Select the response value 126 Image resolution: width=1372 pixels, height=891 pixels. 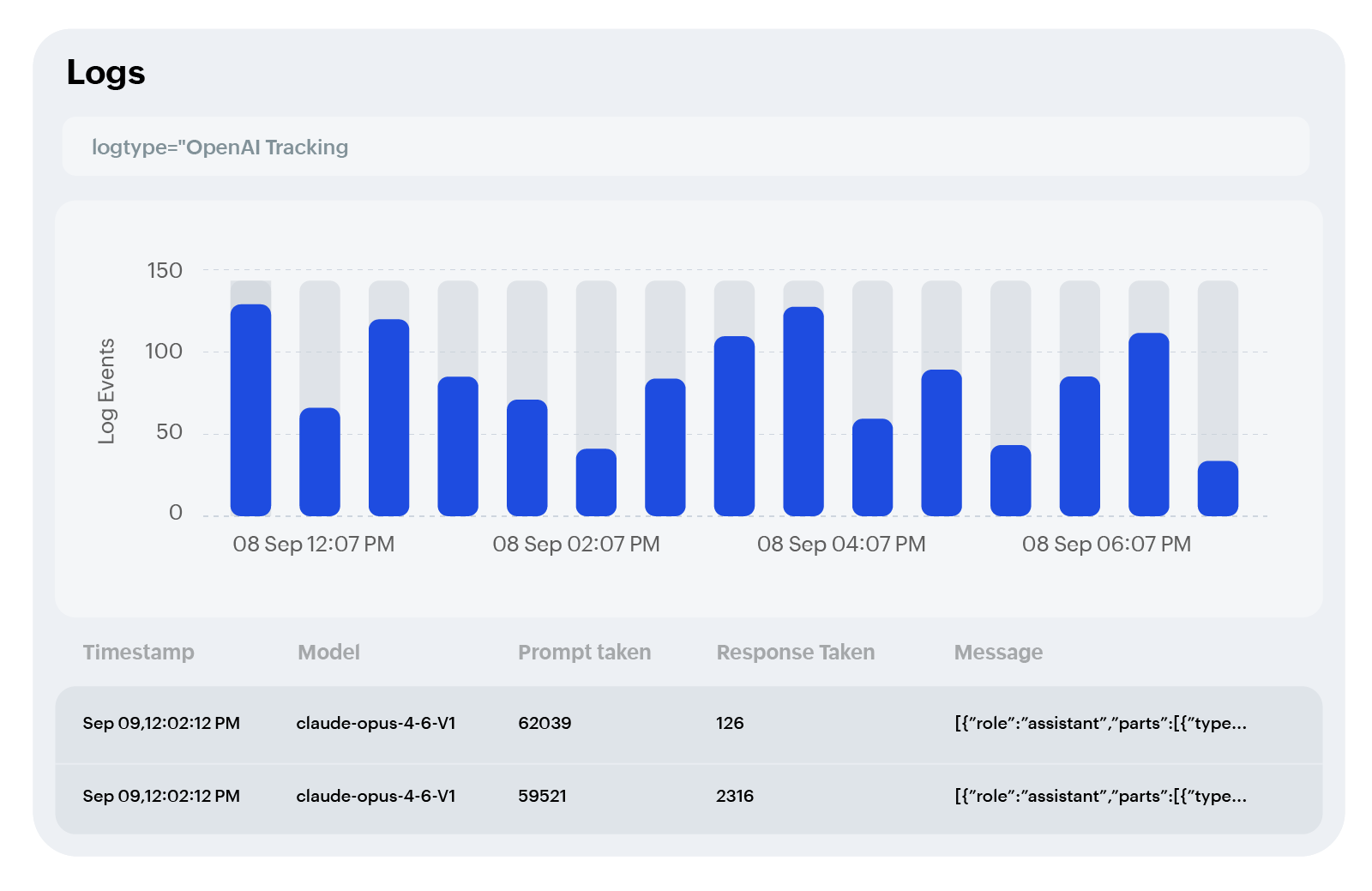coord(730,723)
